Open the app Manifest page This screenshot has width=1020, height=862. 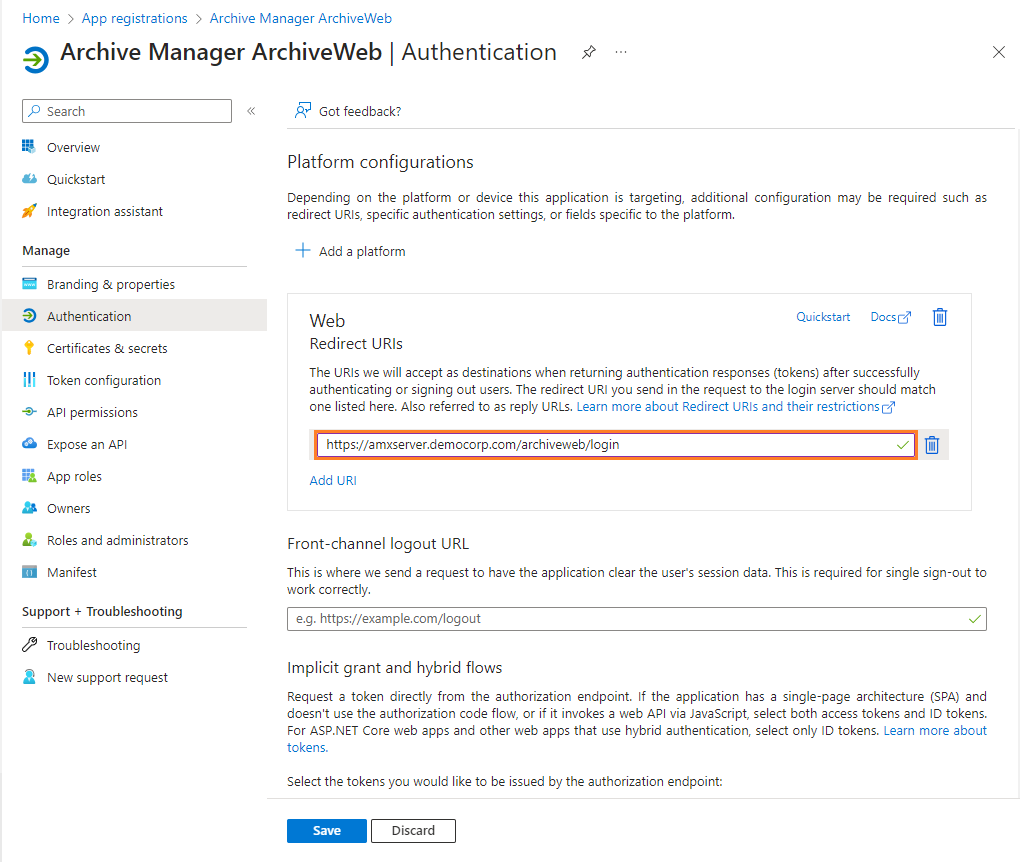(72, 572)
